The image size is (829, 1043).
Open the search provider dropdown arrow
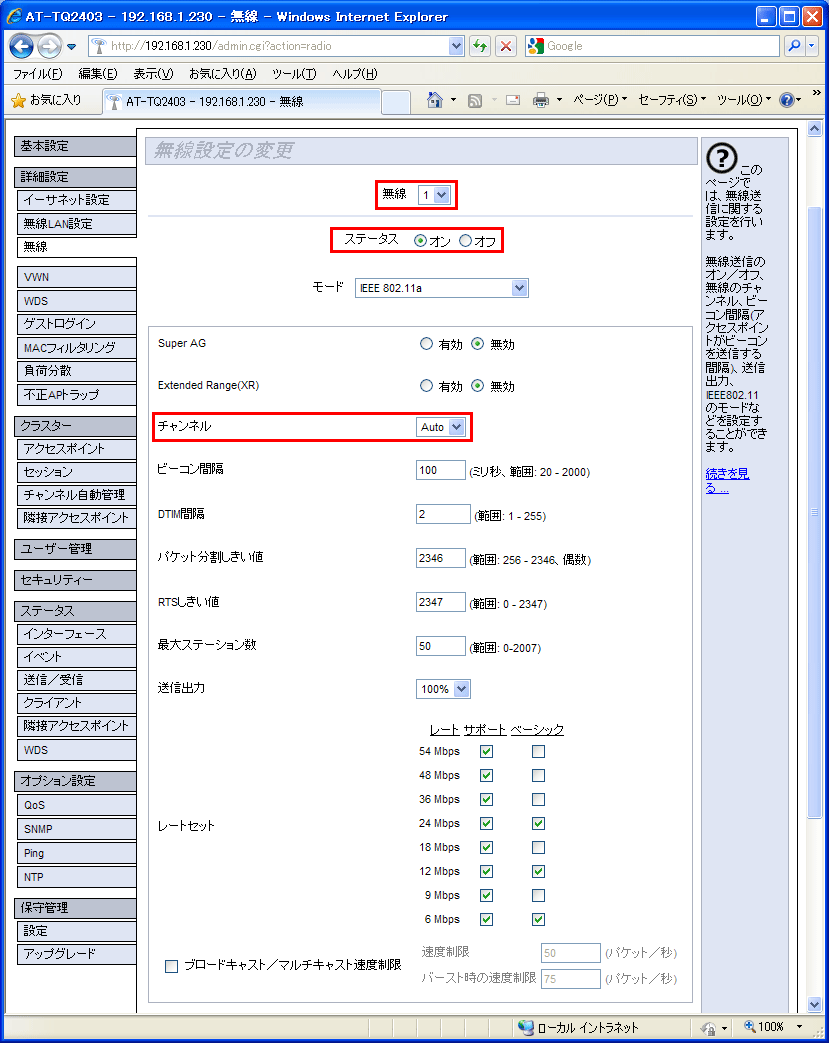click(812, 46)
